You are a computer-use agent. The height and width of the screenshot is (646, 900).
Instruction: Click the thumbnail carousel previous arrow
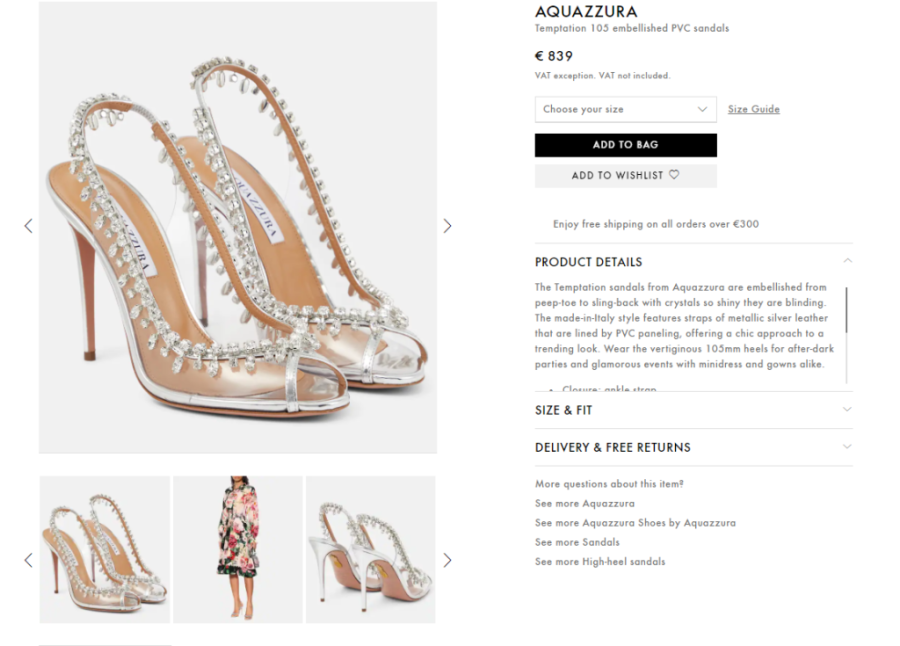pyautogui.click(x=28, y=560)
